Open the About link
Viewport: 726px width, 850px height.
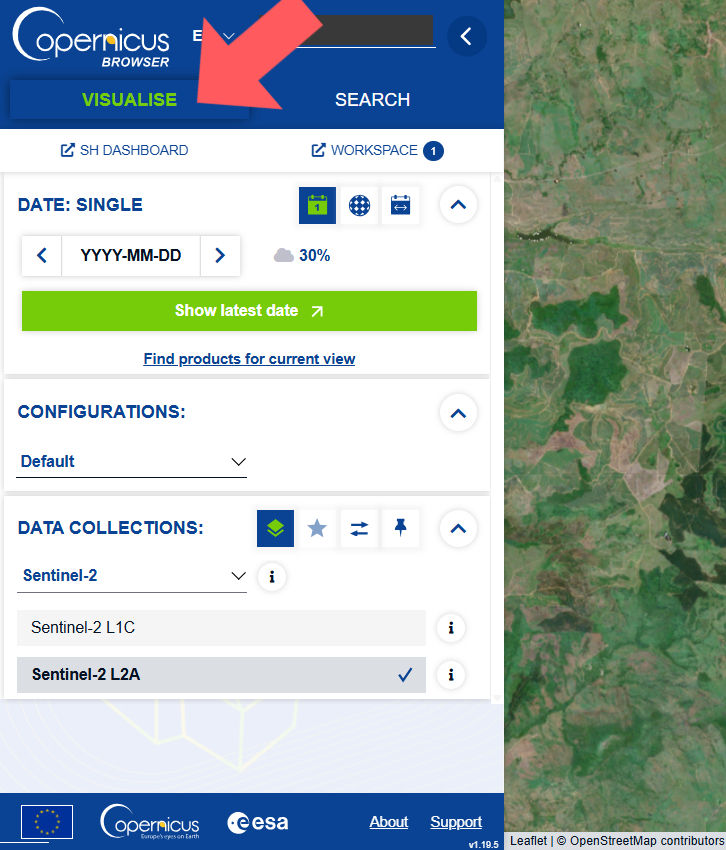(389, 822)
